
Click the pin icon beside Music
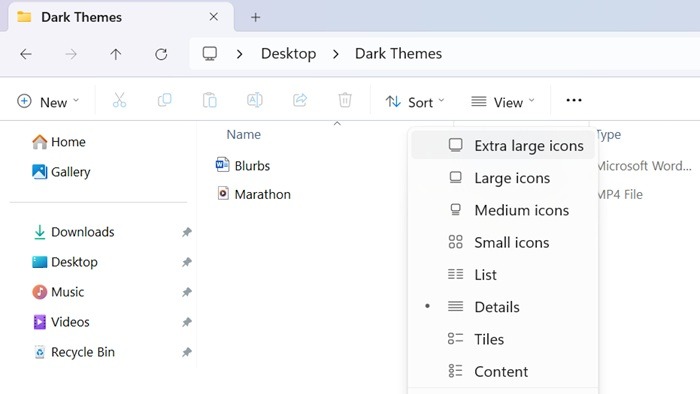tap(187, 292)
